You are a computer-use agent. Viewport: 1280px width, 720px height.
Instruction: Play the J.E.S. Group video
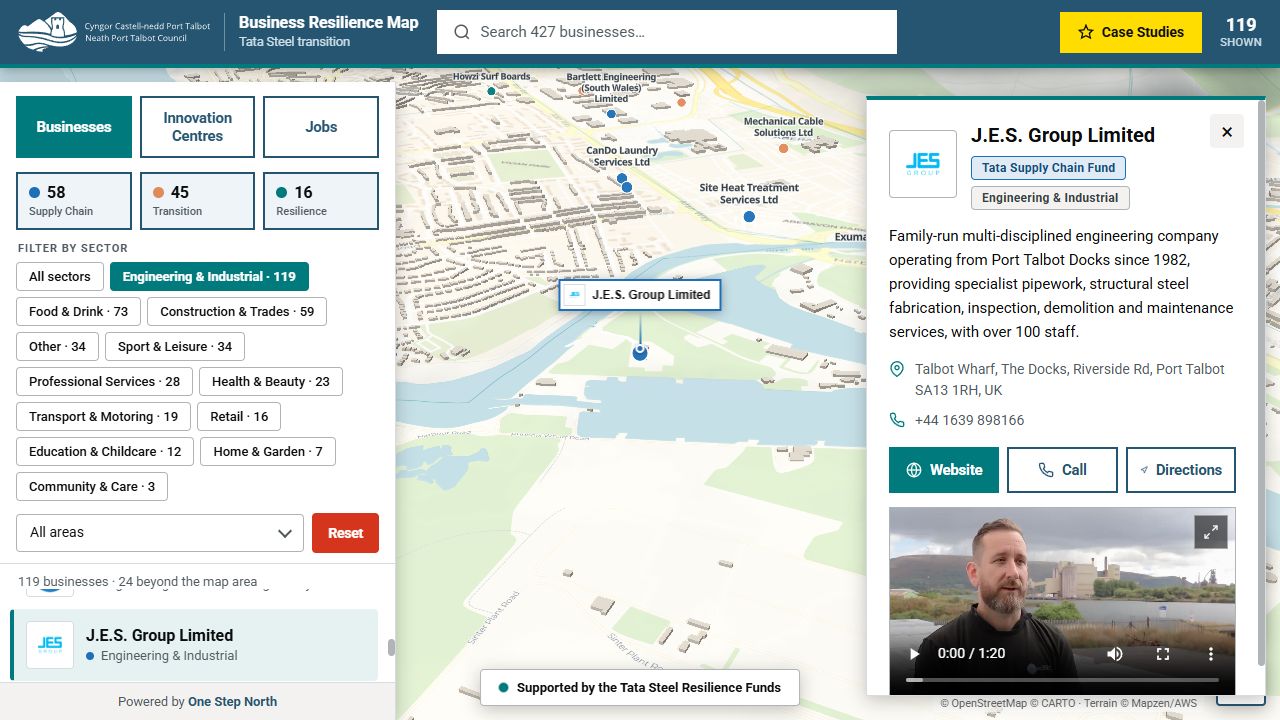click(x=914, y=653)
